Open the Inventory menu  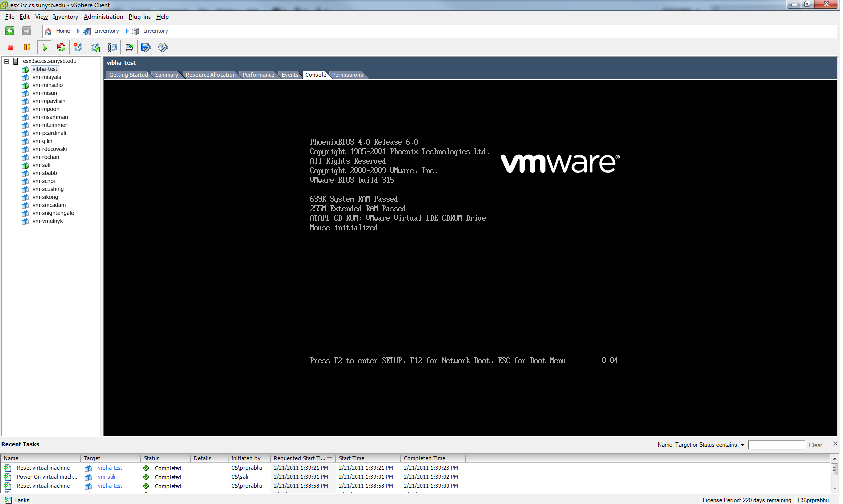66,17
